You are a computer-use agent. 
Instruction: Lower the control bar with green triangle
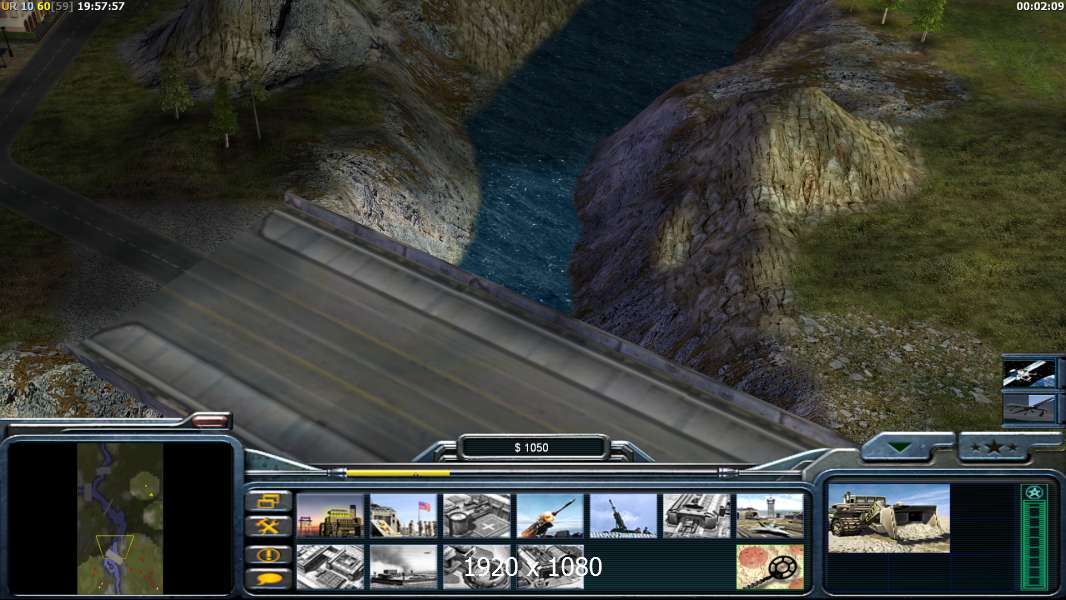pos(901,447)
